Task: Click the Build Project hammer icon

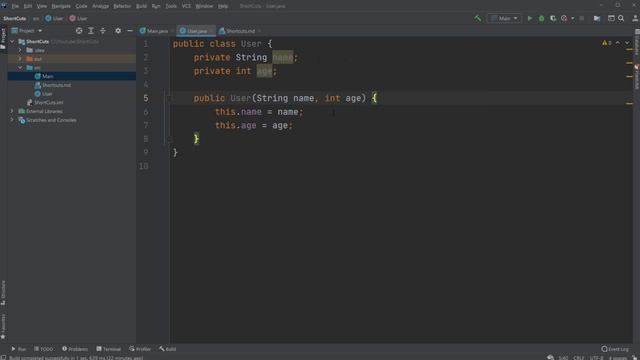Action: [x=477, y=18]
